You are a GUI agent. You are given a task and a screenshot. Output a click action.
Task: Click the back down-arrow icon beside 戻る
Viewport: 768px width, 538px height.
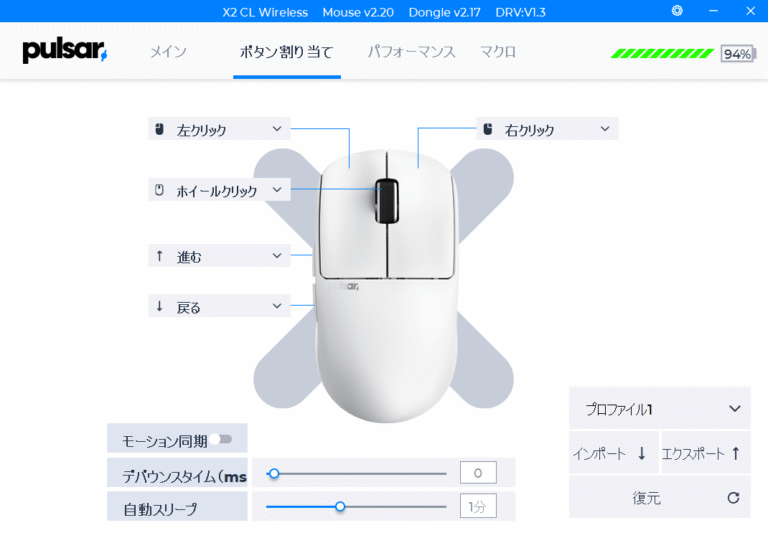[x=159, y=306]
